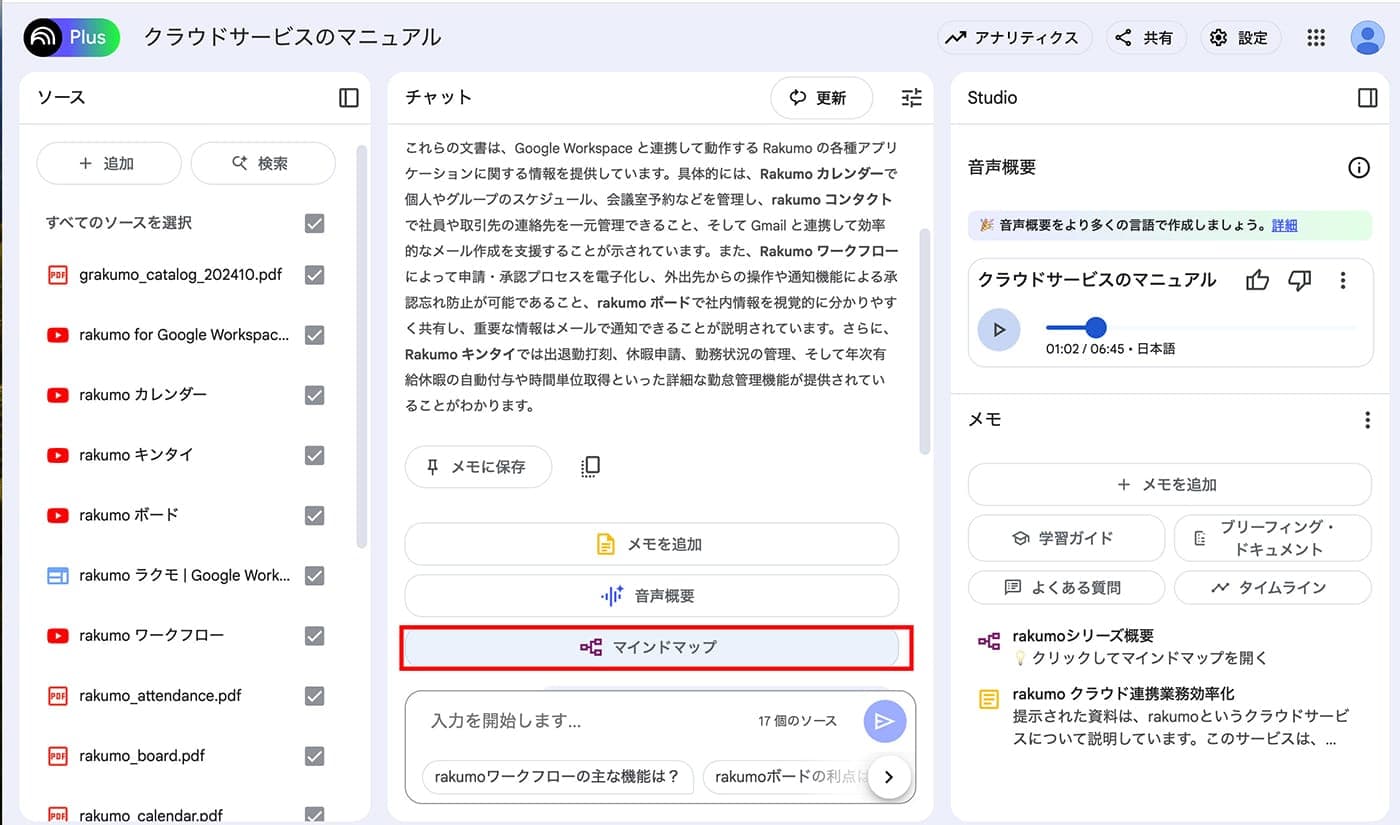Click the 更新 refresh button
This screenshot has width=1400, height=825.
tap(821, 97)
